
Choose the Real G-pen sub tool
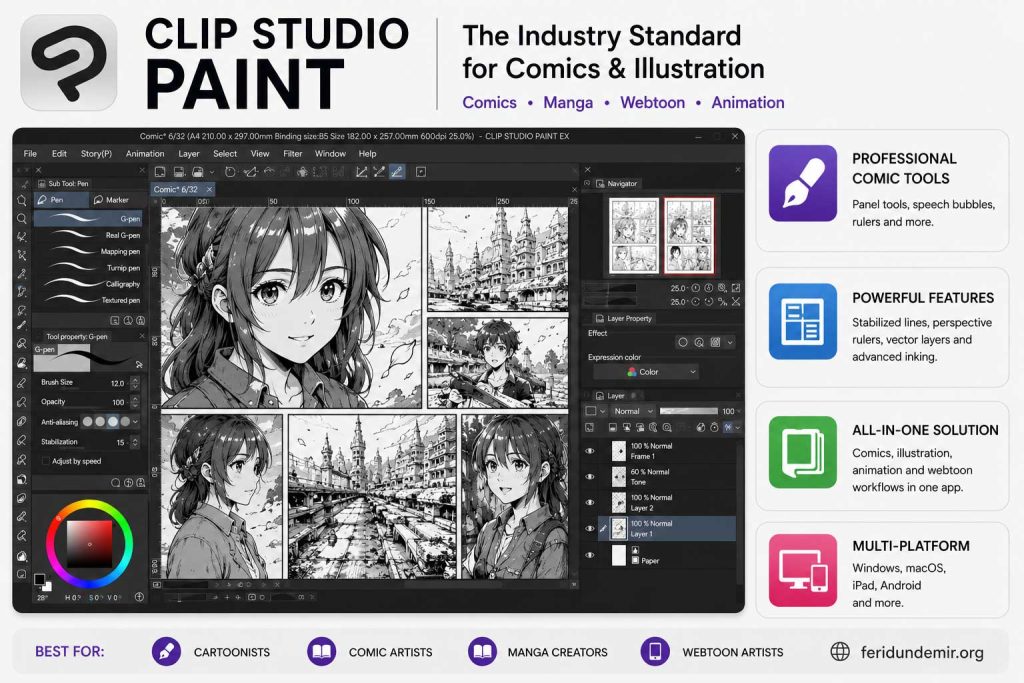point(88,235)
